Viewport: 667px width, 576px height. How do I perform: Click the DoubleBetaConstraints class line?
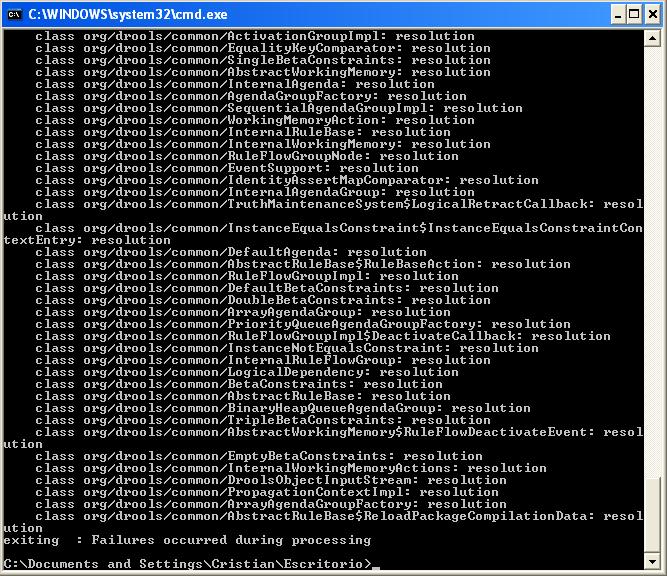[x=263, y=300]
